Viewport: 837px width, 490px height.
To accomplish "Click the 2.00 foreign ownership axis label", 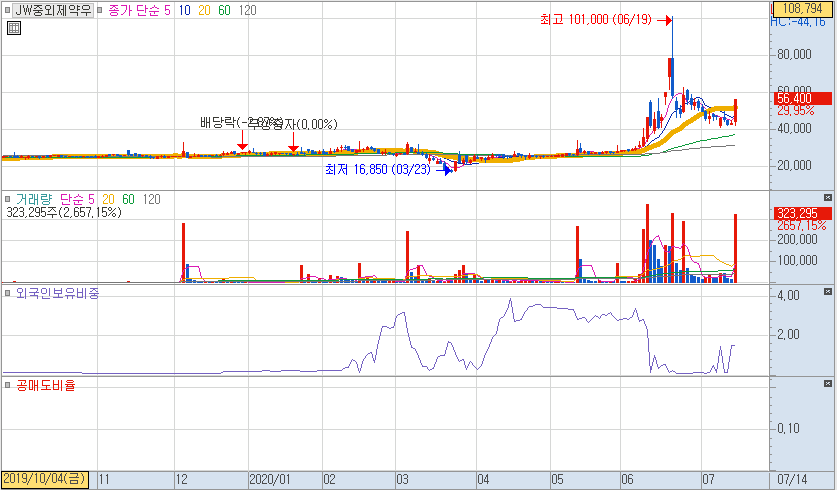I will pyautogui.click(x=788, y=335).
